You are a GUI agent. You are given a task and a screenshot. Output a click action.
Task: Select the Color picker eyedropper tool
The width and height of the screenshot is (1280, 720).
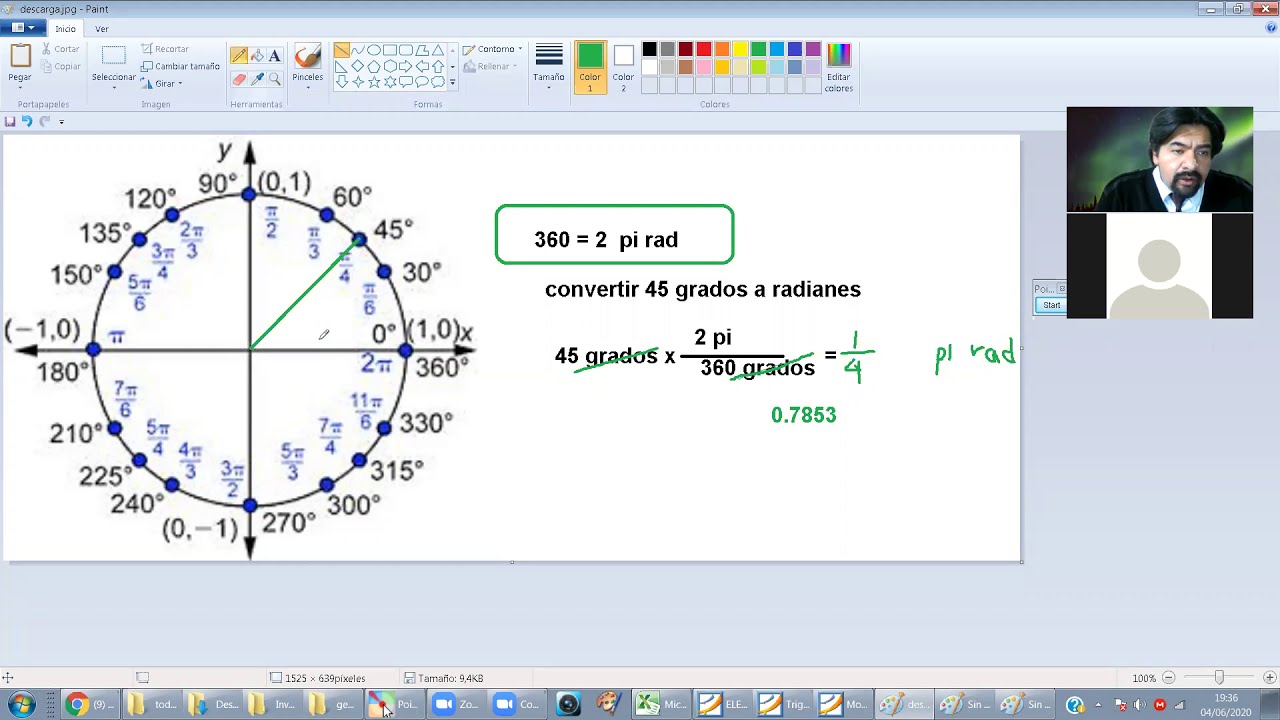coord(257,79)
